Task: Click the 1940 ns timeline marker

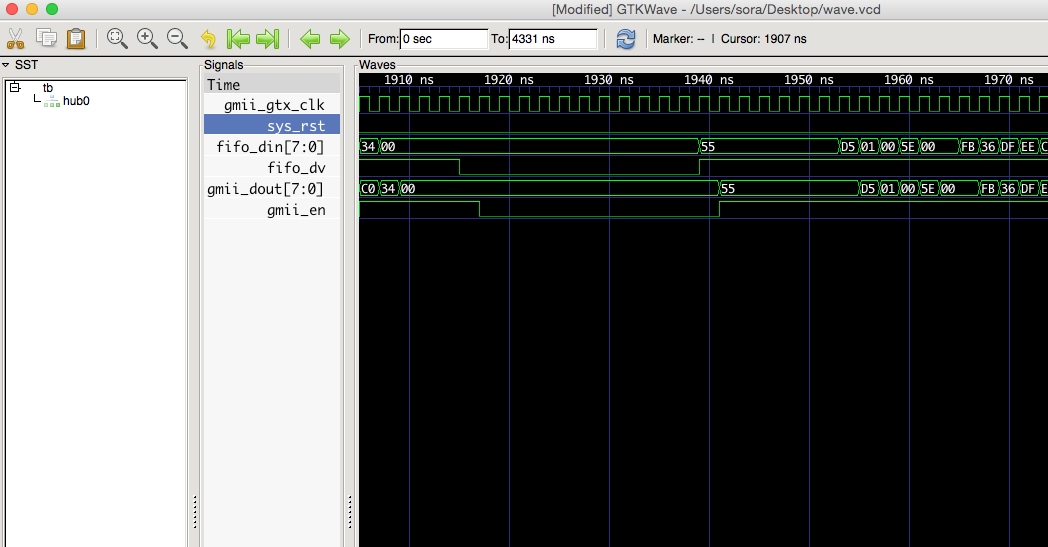Action: pos(708,80)
